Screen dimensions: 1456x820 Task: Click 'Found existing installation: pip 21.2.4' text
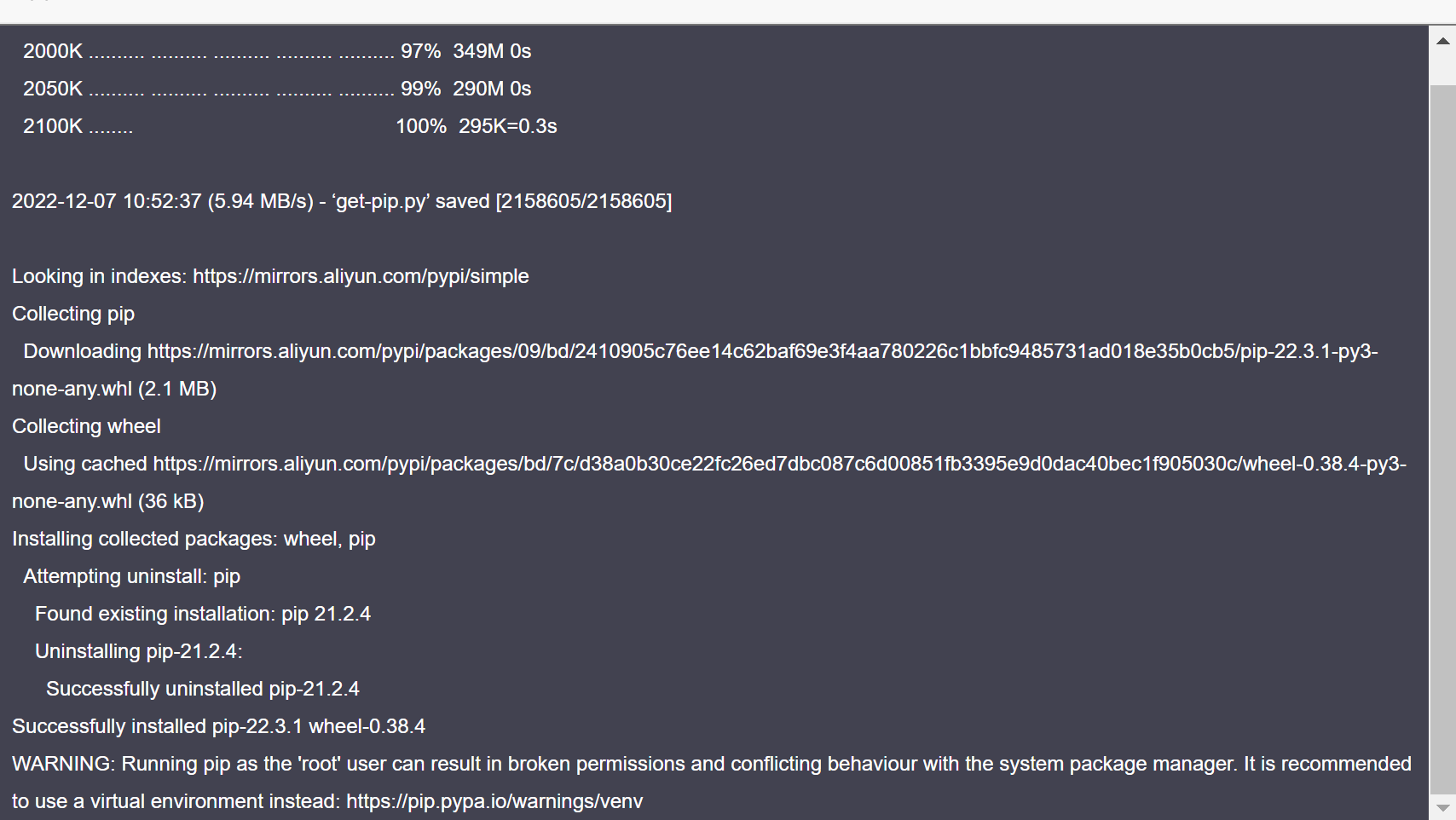tap(203, 614)
